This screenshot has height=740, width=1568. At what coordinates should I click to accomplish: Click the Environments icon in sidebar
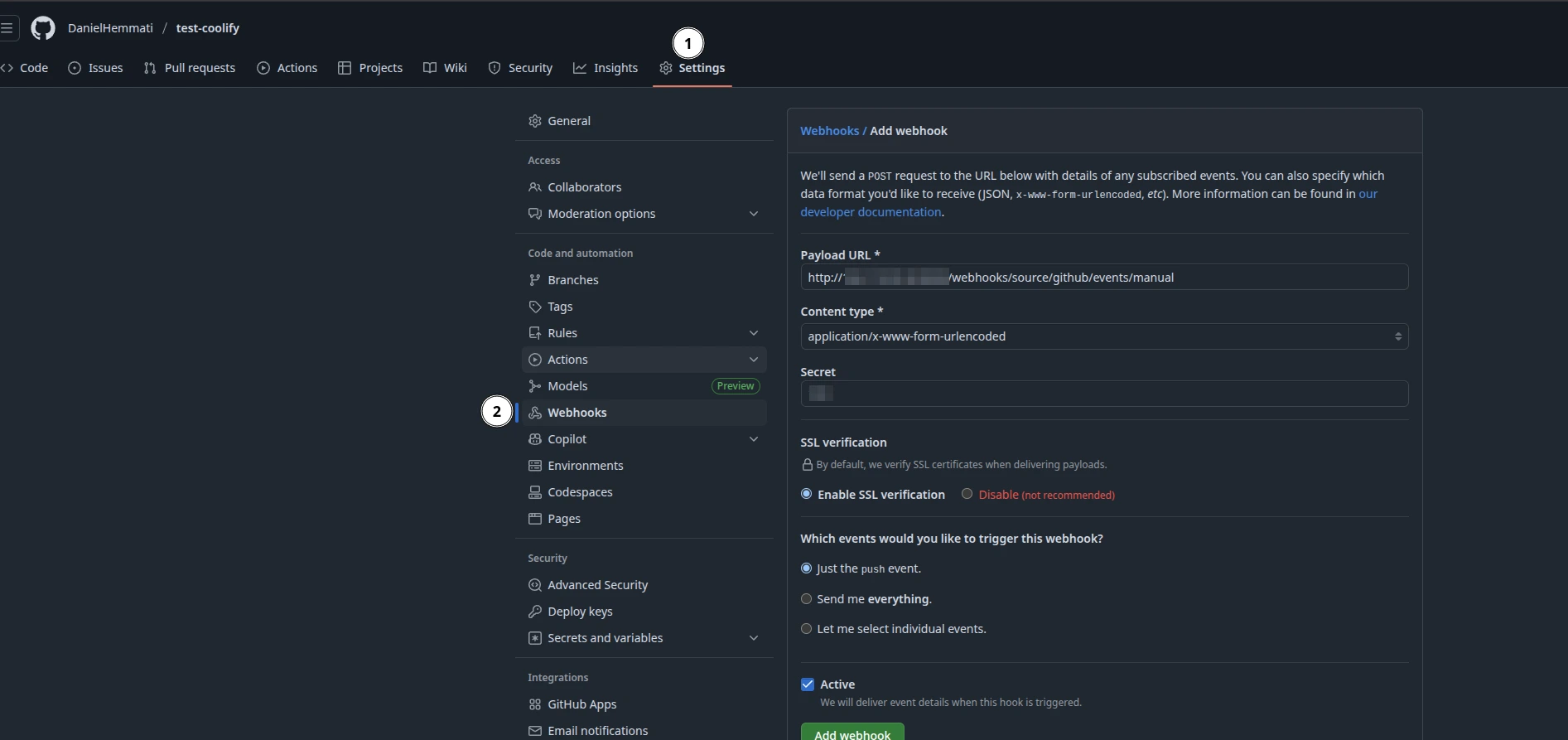coord(535,466)
